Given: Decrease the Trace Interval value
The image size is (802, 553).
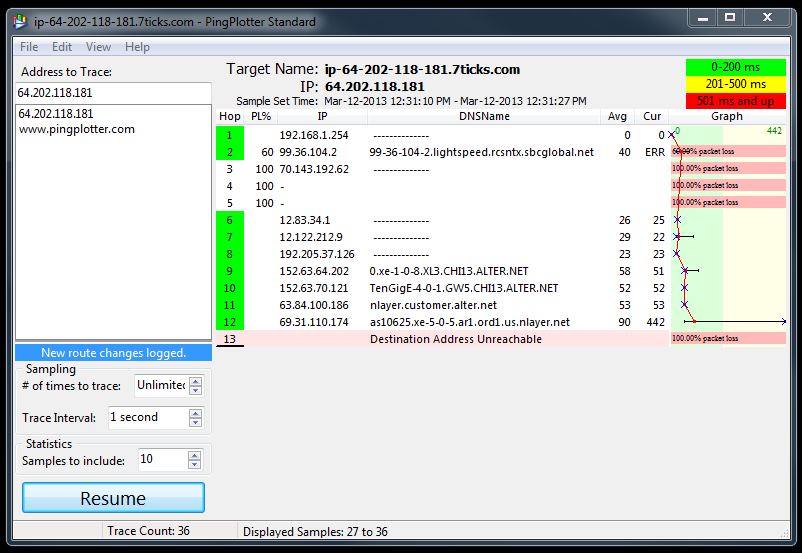Looking at the screenshot, I should click(x=195, y=422).
